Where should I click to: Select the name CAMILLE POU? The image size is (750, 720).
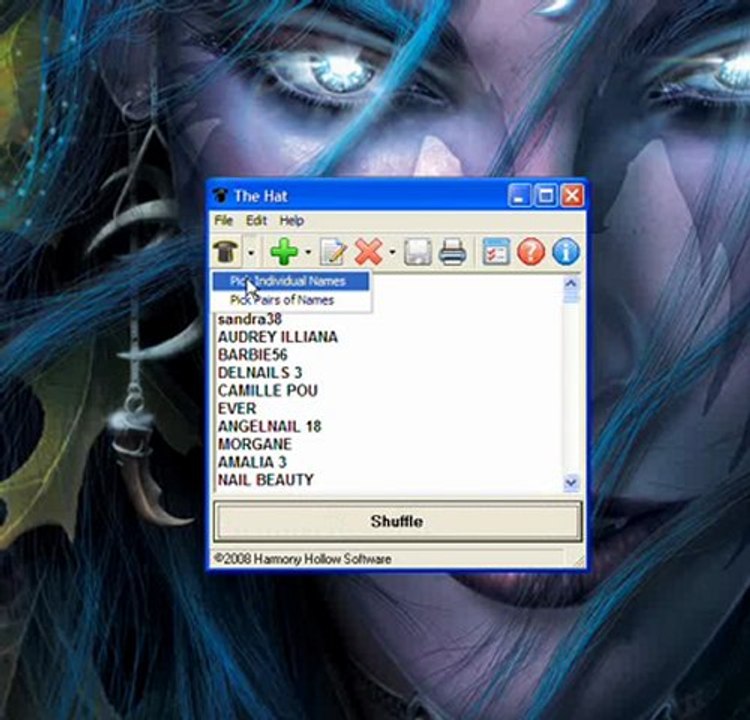(267, 391)
